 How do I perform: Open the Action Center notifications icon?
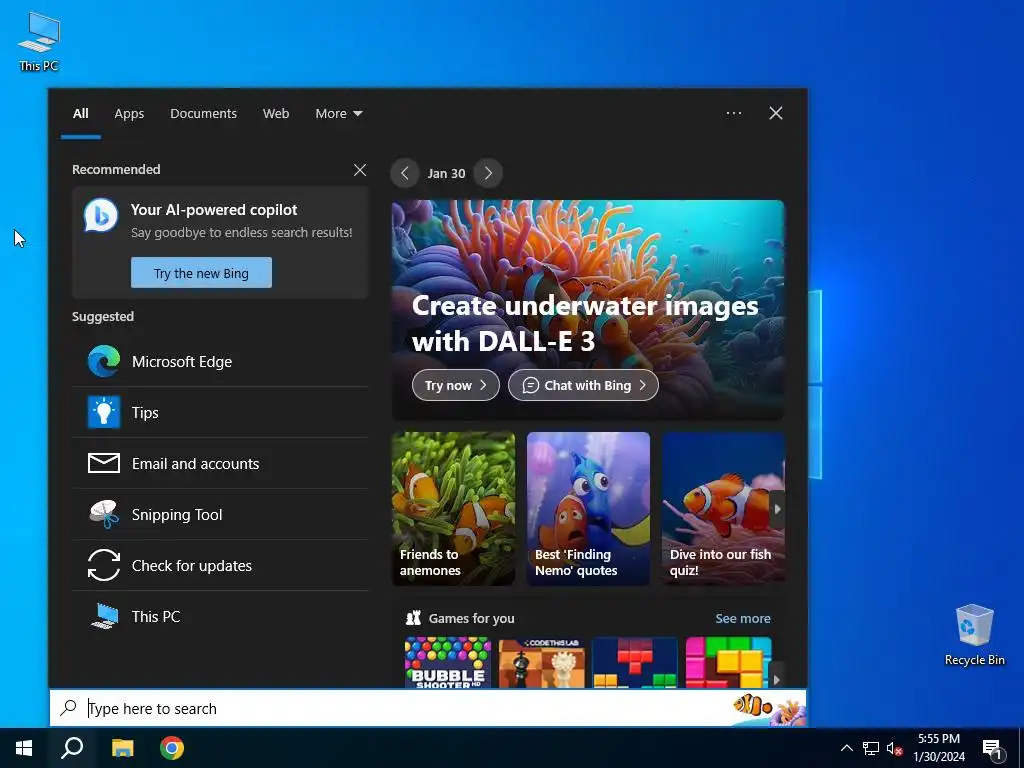click(992, 748)
